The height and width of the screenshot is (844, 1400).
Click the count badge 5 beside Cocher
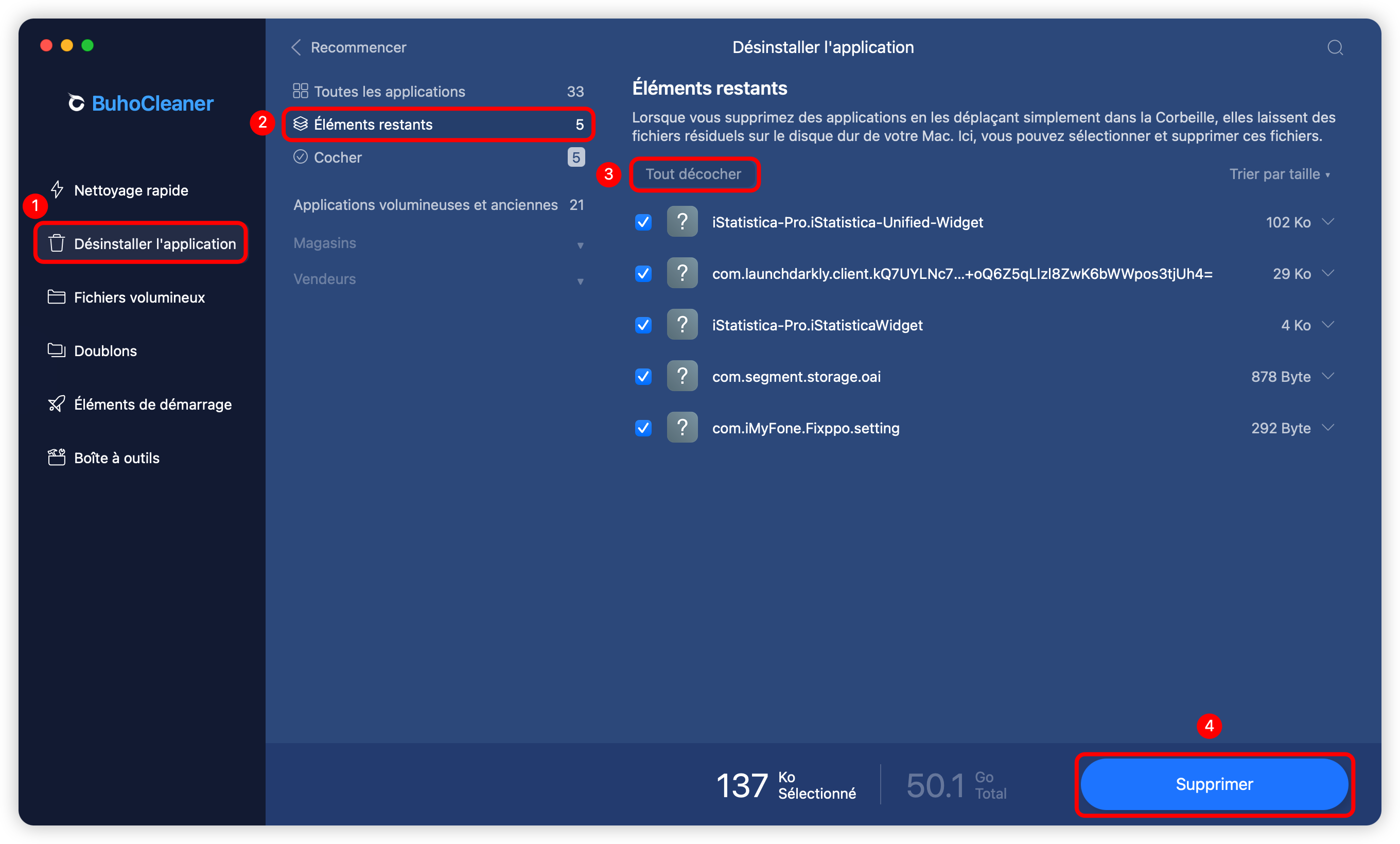(x=575, y=157)
